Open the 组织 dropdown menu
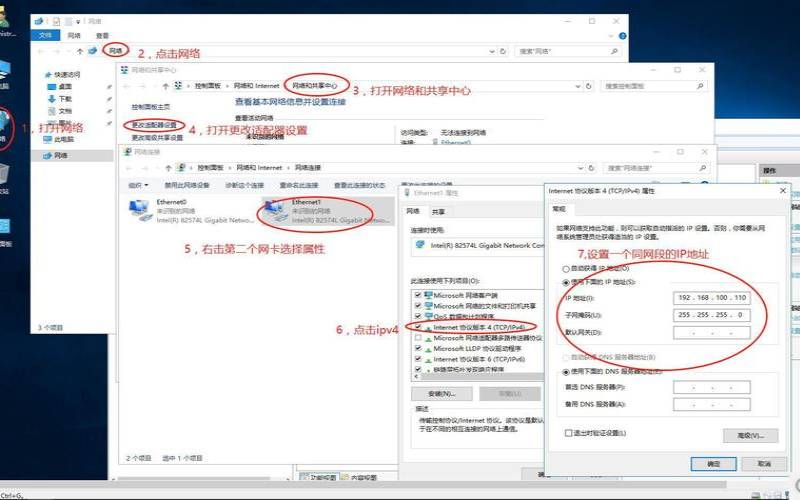Image resolution: width=800 pixels, height=500 pixels. point(138,185)
